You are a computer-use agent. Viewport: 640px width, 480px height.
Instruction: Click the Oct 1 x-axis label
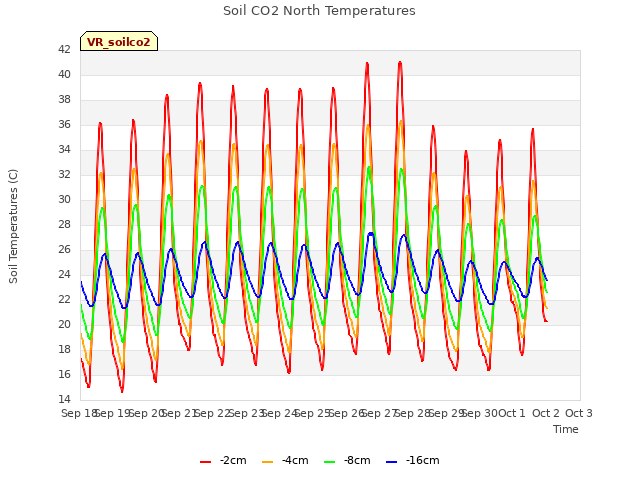click(512, 413)
